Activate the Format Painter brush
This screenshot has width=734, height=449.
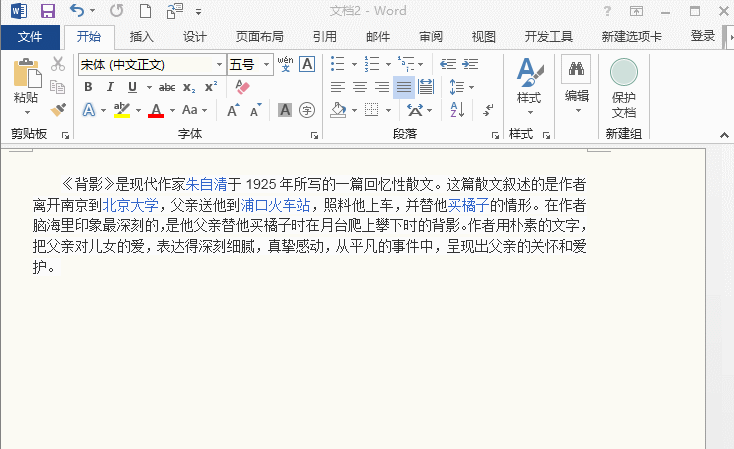click(x=58, y=110)
